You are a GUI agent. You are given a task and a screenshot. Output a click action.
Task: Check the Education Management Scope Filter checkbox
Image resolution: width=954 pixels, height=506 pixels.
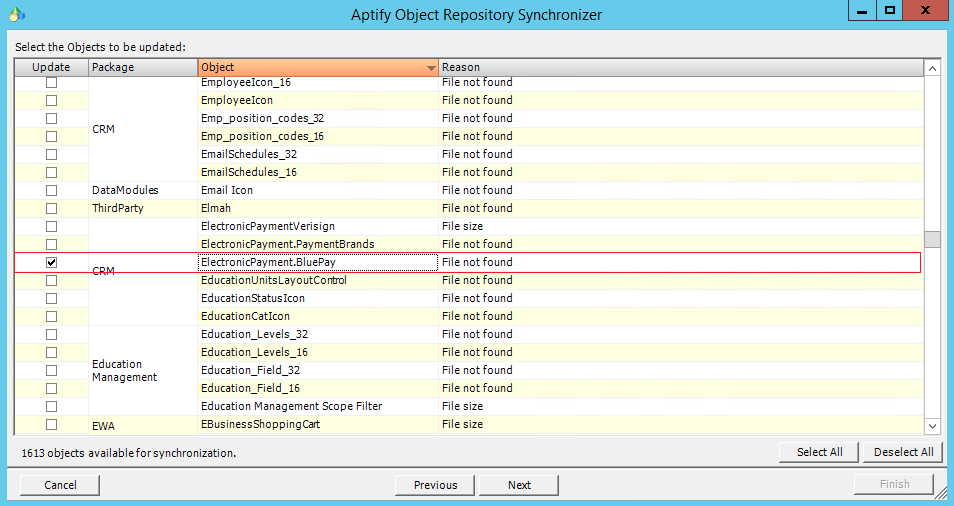click(52, 406)
